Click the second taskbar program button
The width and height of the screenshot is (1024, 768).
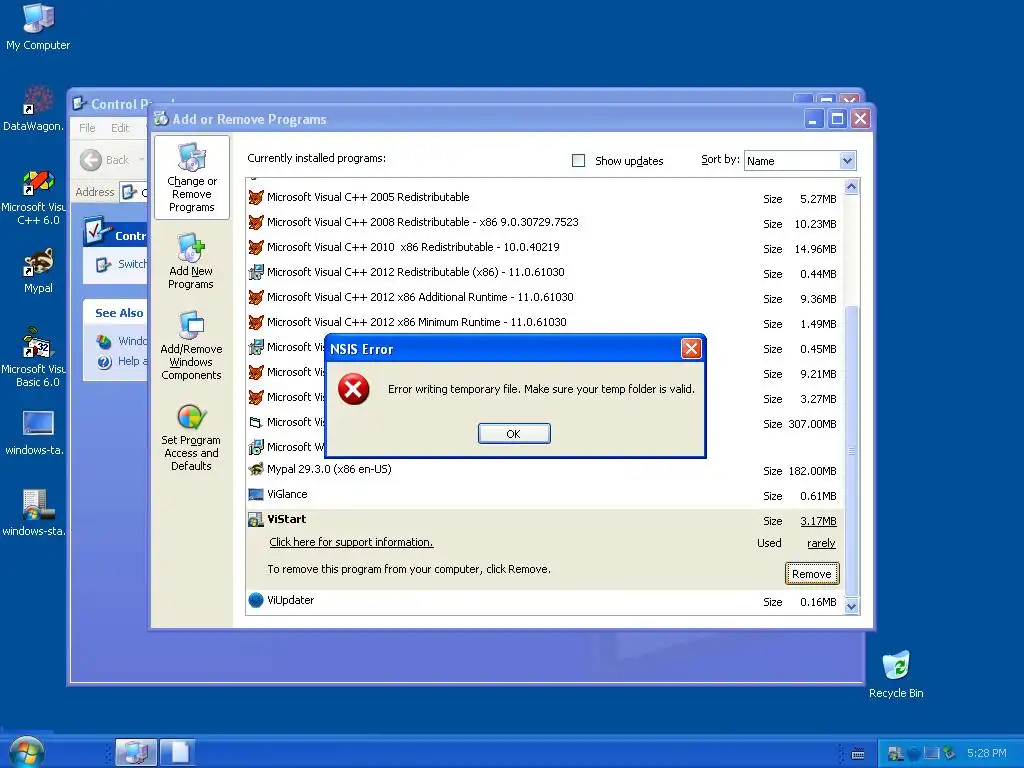pos(178,752)
